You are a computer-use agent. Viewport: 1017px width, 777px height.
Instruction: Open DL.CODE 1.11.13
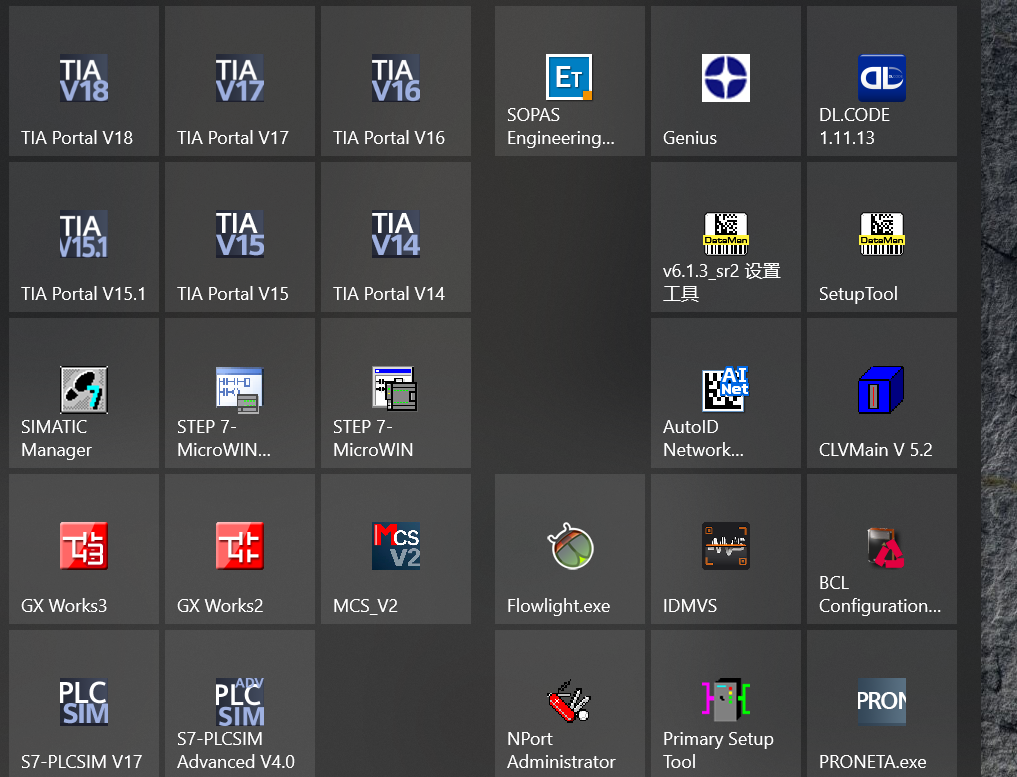tap(881, 81)
